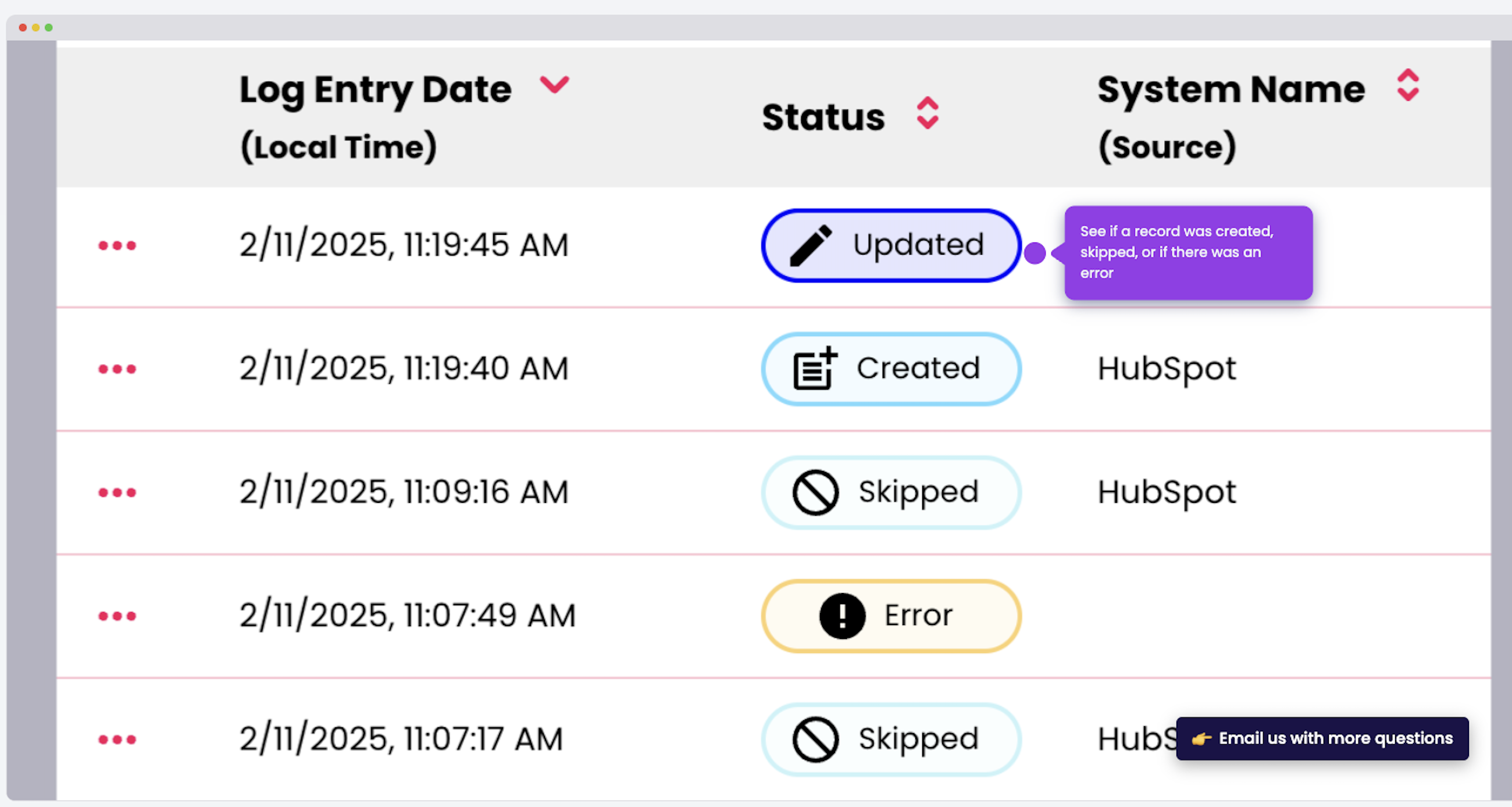Open the ellipsis menu on the Created row
Image resolution: width=1512 pixels, height=807 pixels.
click(x=117, y=369)
